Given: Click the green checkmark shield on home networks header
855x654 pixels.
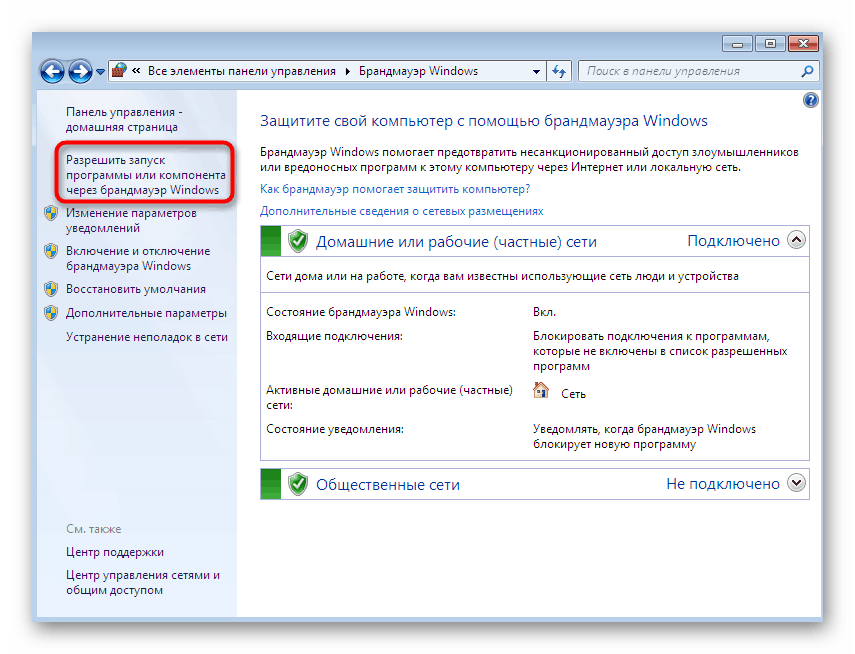Looking at the screenshot, I should 296,240.
